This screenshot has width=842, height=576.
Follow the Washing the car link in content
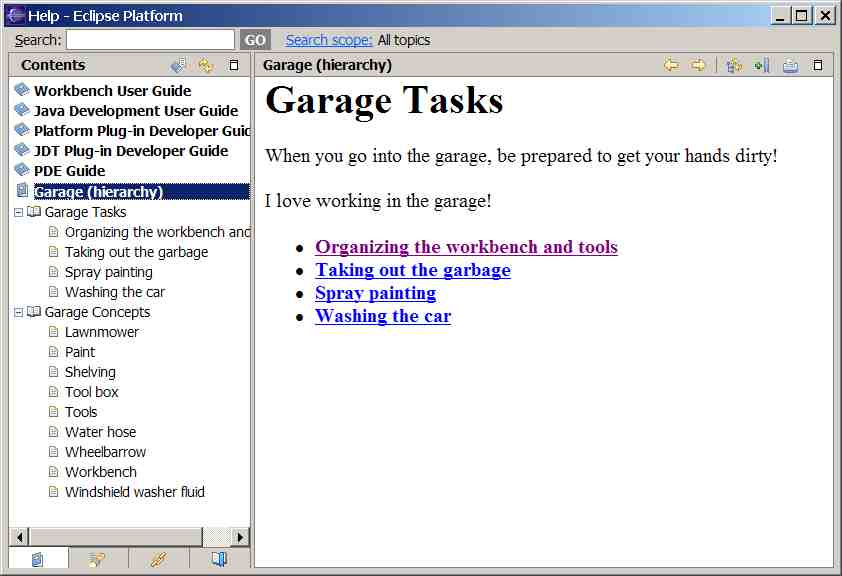[383, 316]
